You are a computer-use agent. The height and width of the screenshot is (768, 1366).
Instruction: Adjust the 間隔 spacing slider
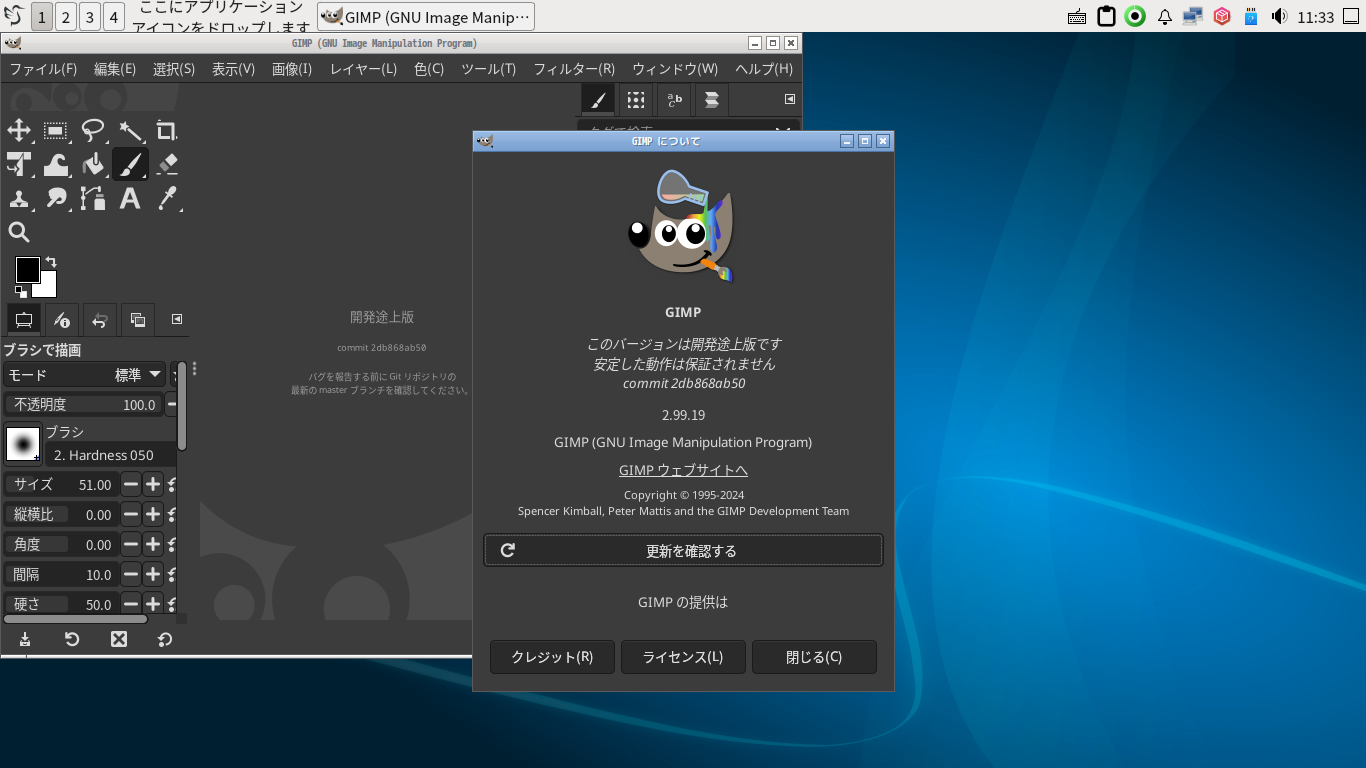click(61, 574)
